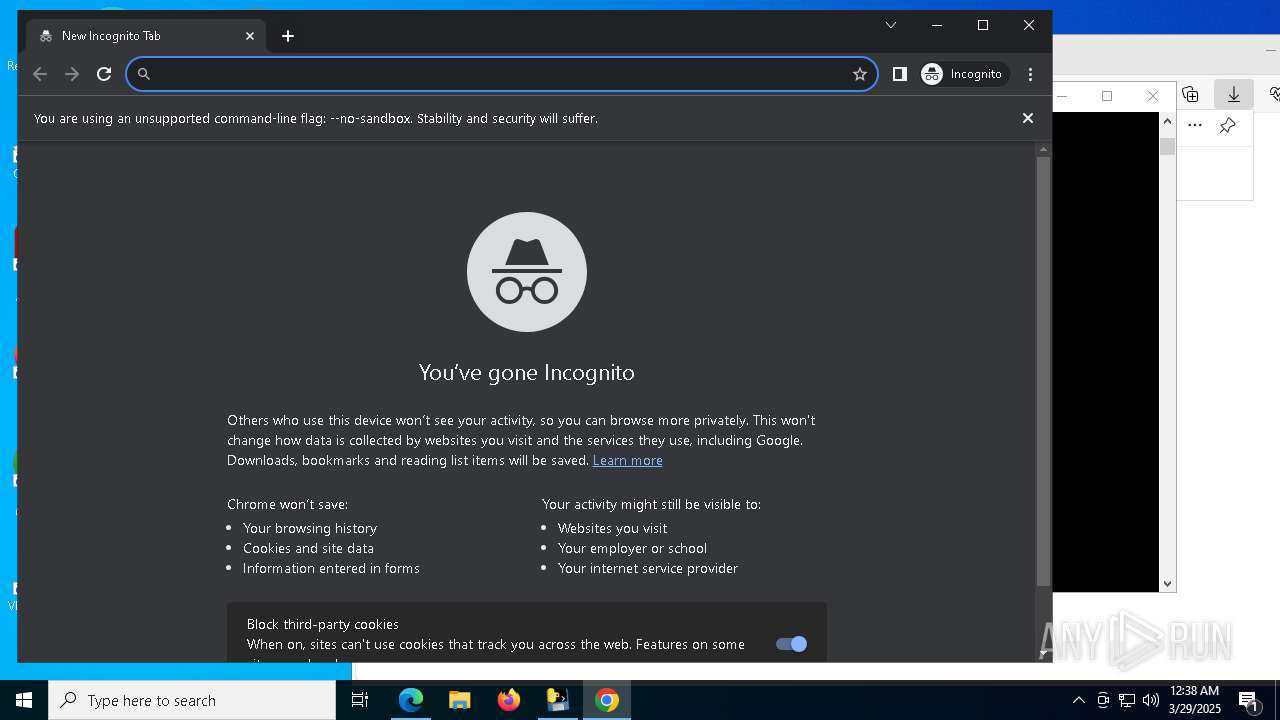Open a new tab with the plus button
Viewport: 1280px width, 720px height.
(x=288, y=36)
